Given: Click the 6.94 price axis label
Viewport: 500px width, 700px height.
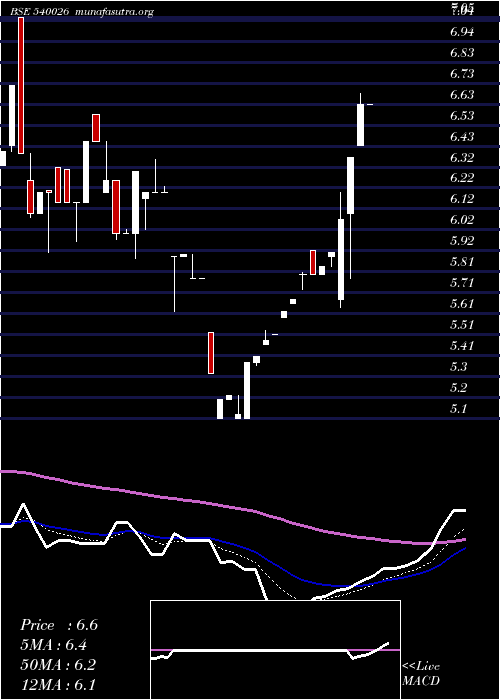Looking at the screenshot, I should [x=462, y=32].
